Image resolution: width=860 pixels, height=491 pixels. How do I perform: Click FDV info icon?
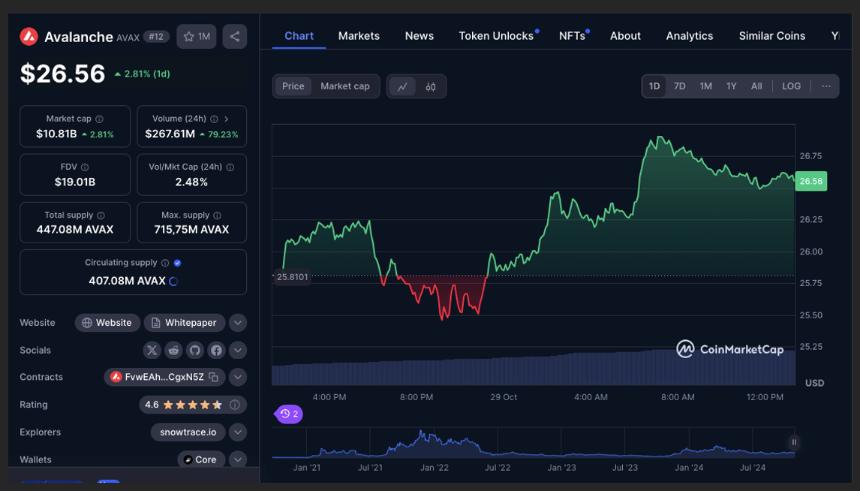[x=85, y=167]
